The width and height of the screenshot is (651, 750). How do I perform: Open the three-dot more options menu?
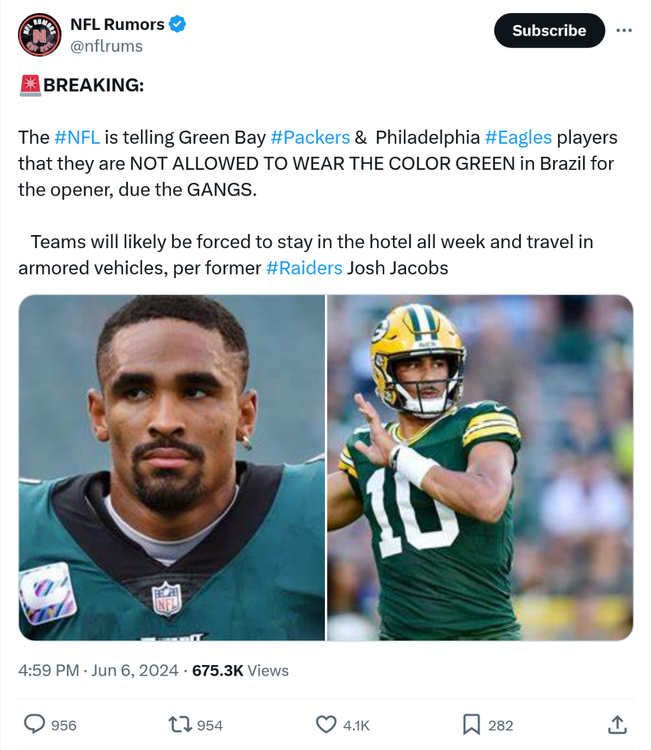(624, 30)
